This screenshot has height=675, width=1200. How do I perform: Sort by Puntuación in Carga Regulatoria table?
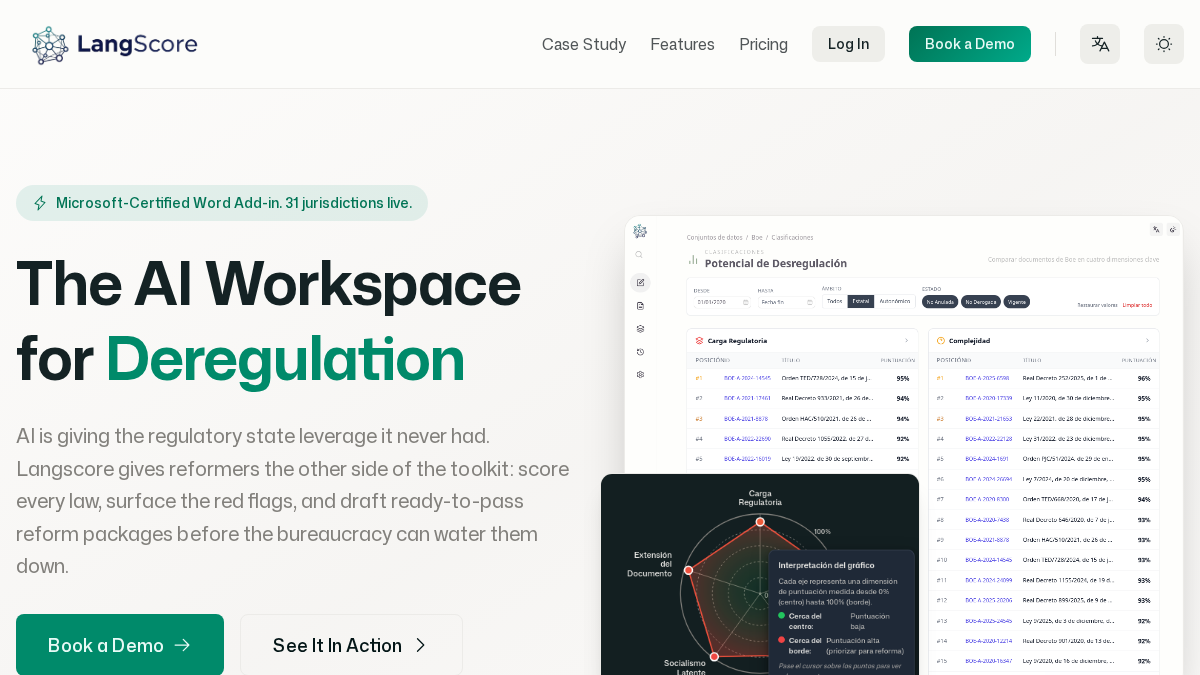(897, 360)
